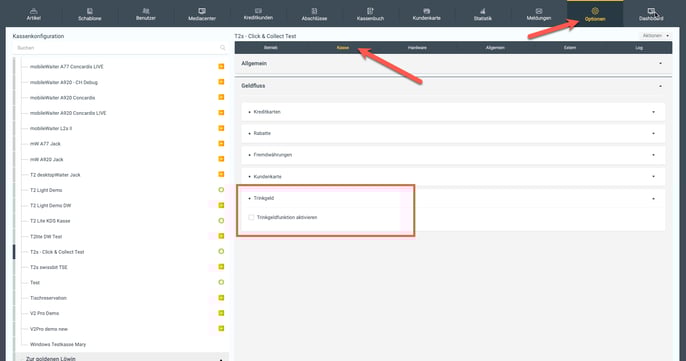Image resolution: width=686 pixels, height=361 pixels.
Task: Expand the Fremdwährungen panel
Action: (x=654, y=155)
